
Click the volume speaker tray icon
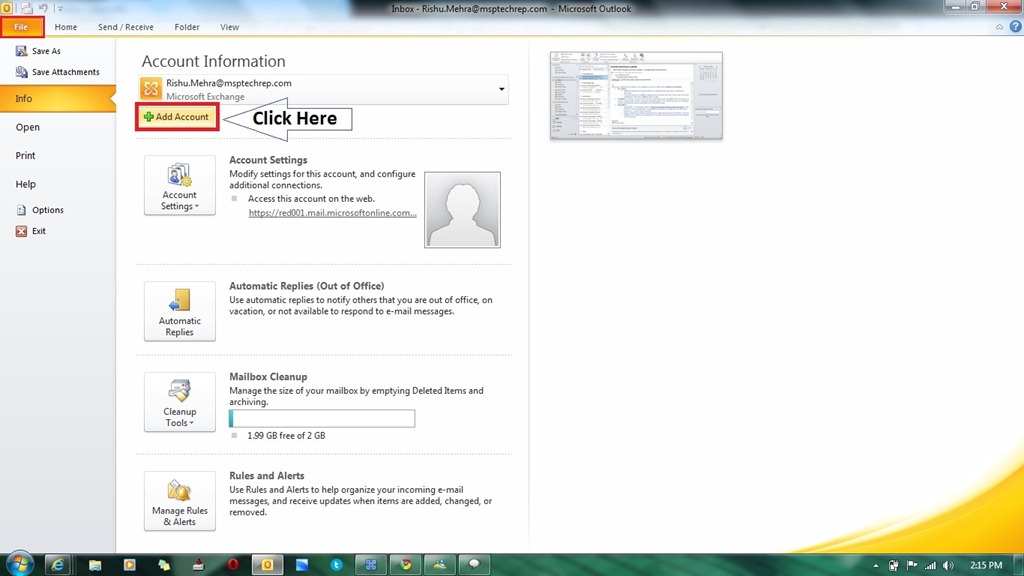tap(948, 566)
